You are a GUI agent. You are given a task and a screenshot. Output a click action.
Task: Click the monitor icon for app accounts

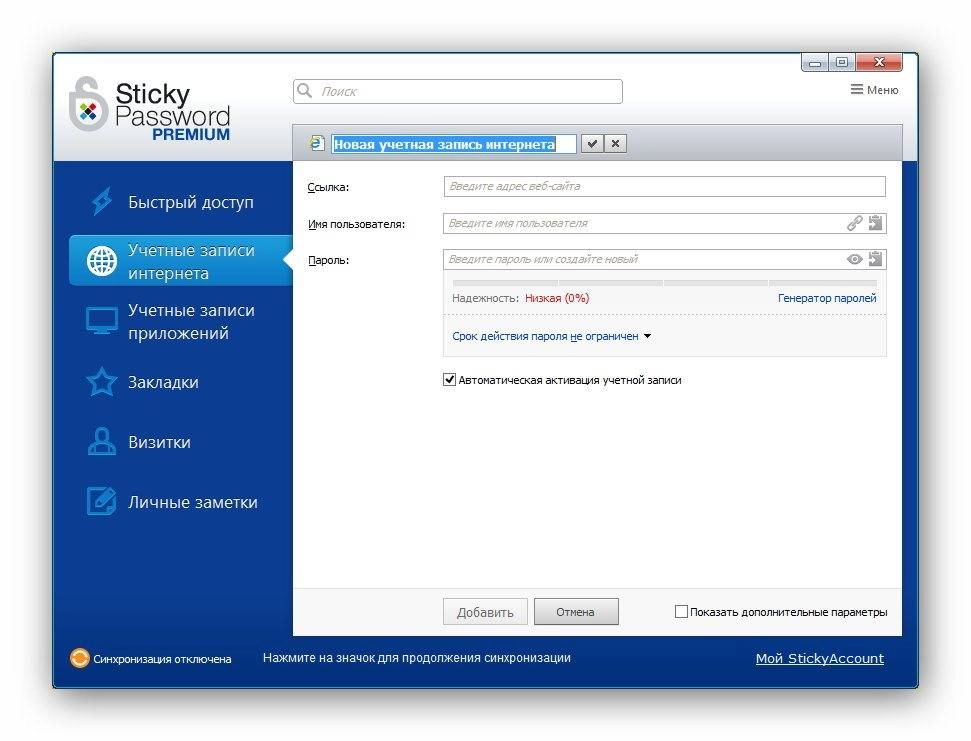click(102, 321)
